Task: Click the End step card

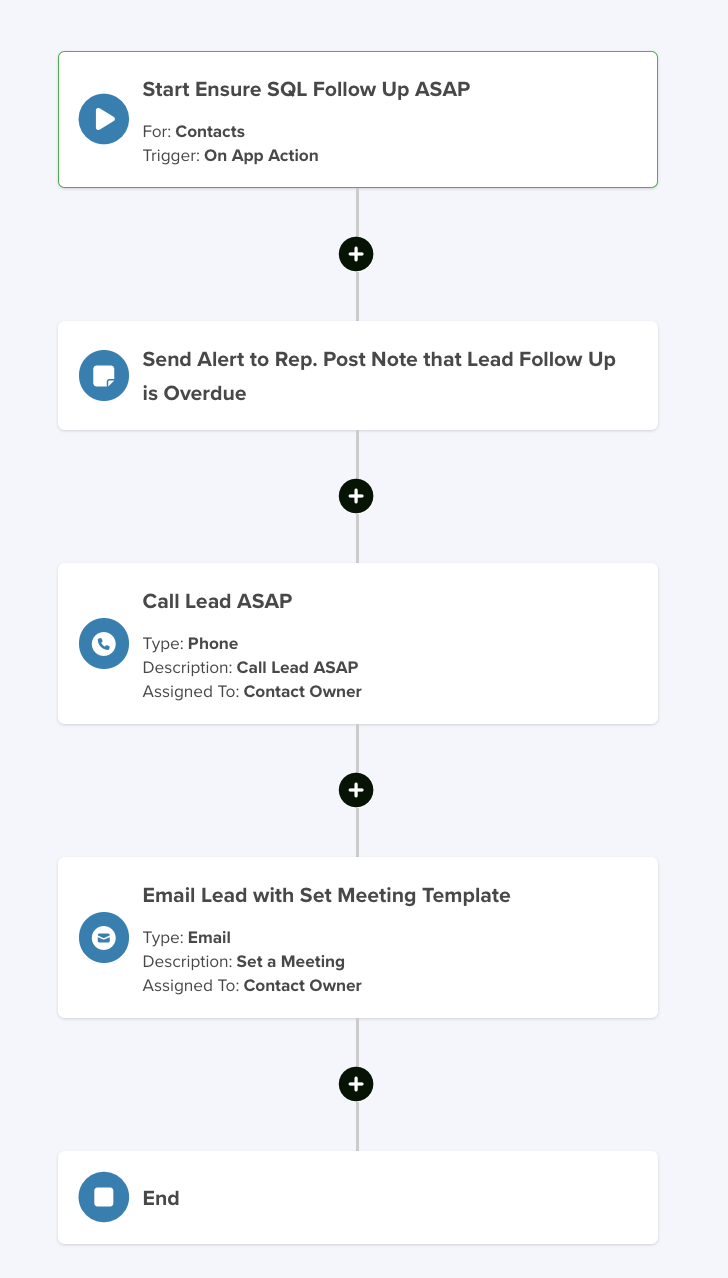Action: tap(358, 1197)
